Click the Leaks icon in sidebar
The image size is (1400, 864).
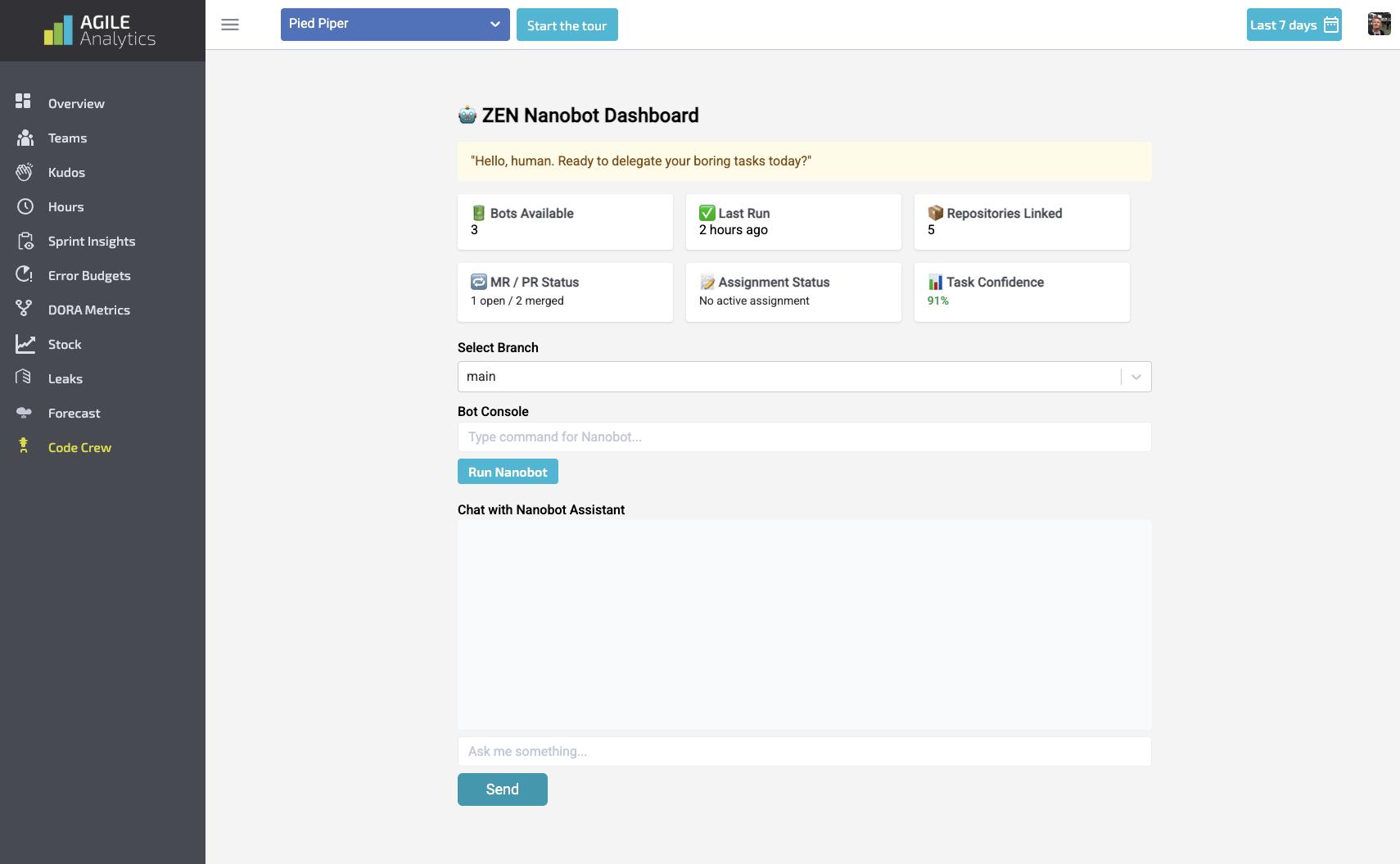pos(25,378)
